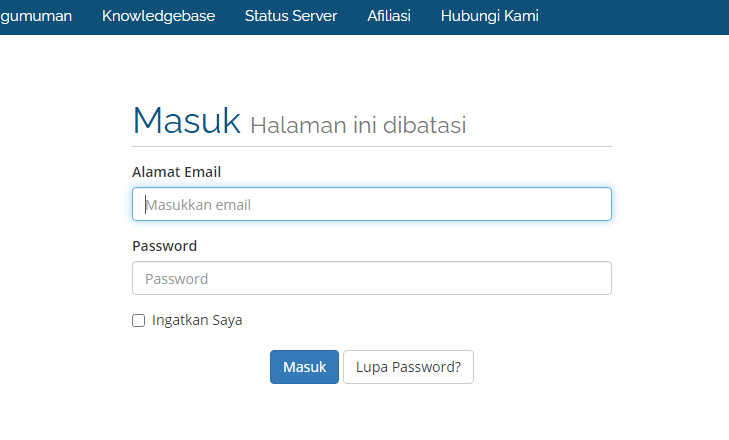Click the Ingatkan Saya label text

pyautogui.click(x=197, y=320)
